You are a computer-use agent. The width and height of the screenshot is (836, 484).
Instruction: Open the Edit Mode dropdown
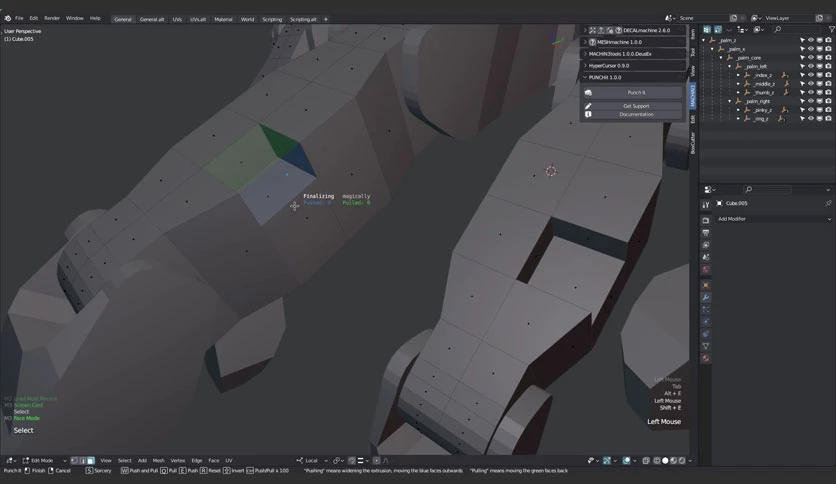tap(44, 461)
